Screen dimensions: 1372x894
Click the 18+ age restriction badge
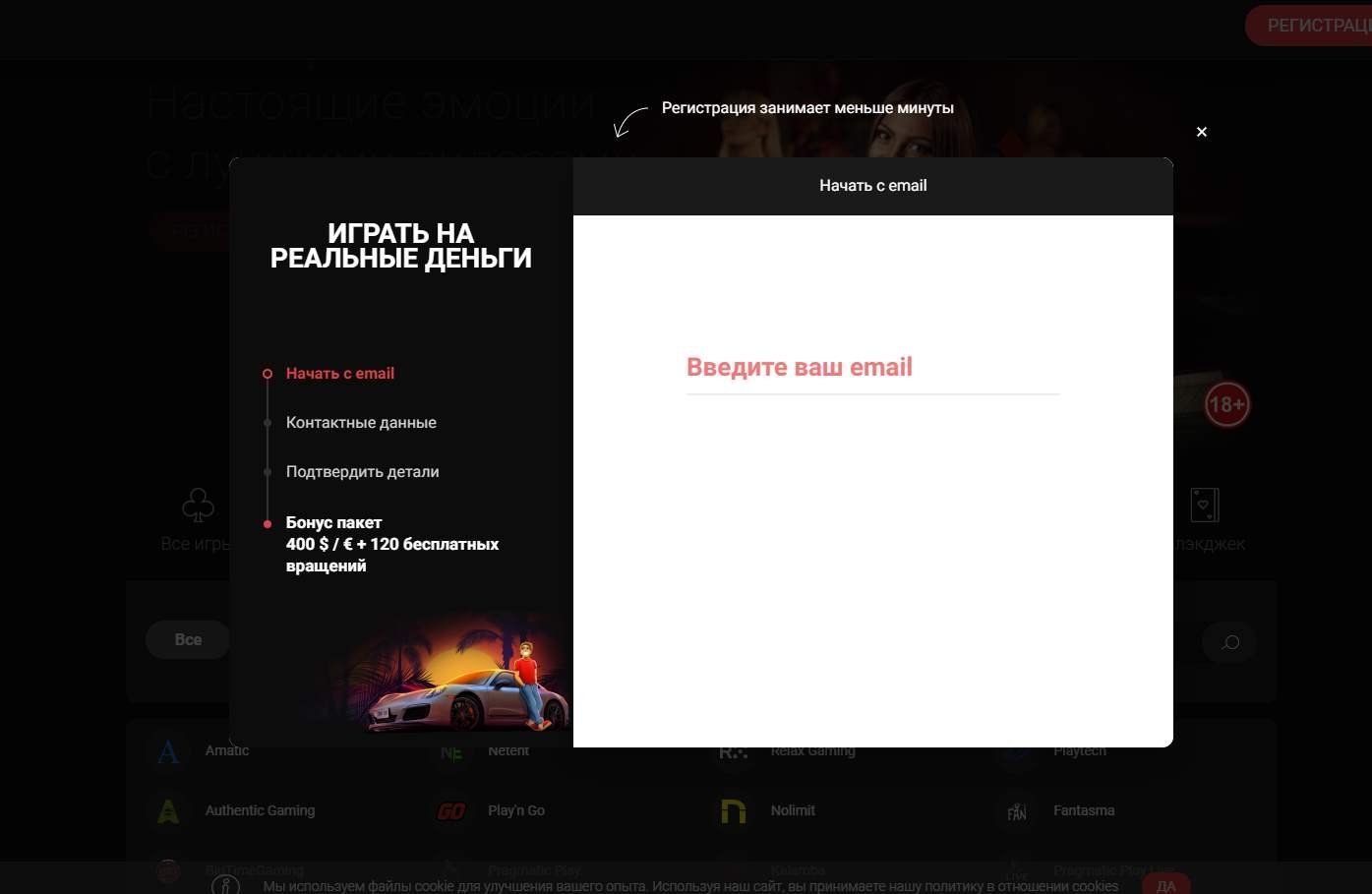click(1226, 405)
